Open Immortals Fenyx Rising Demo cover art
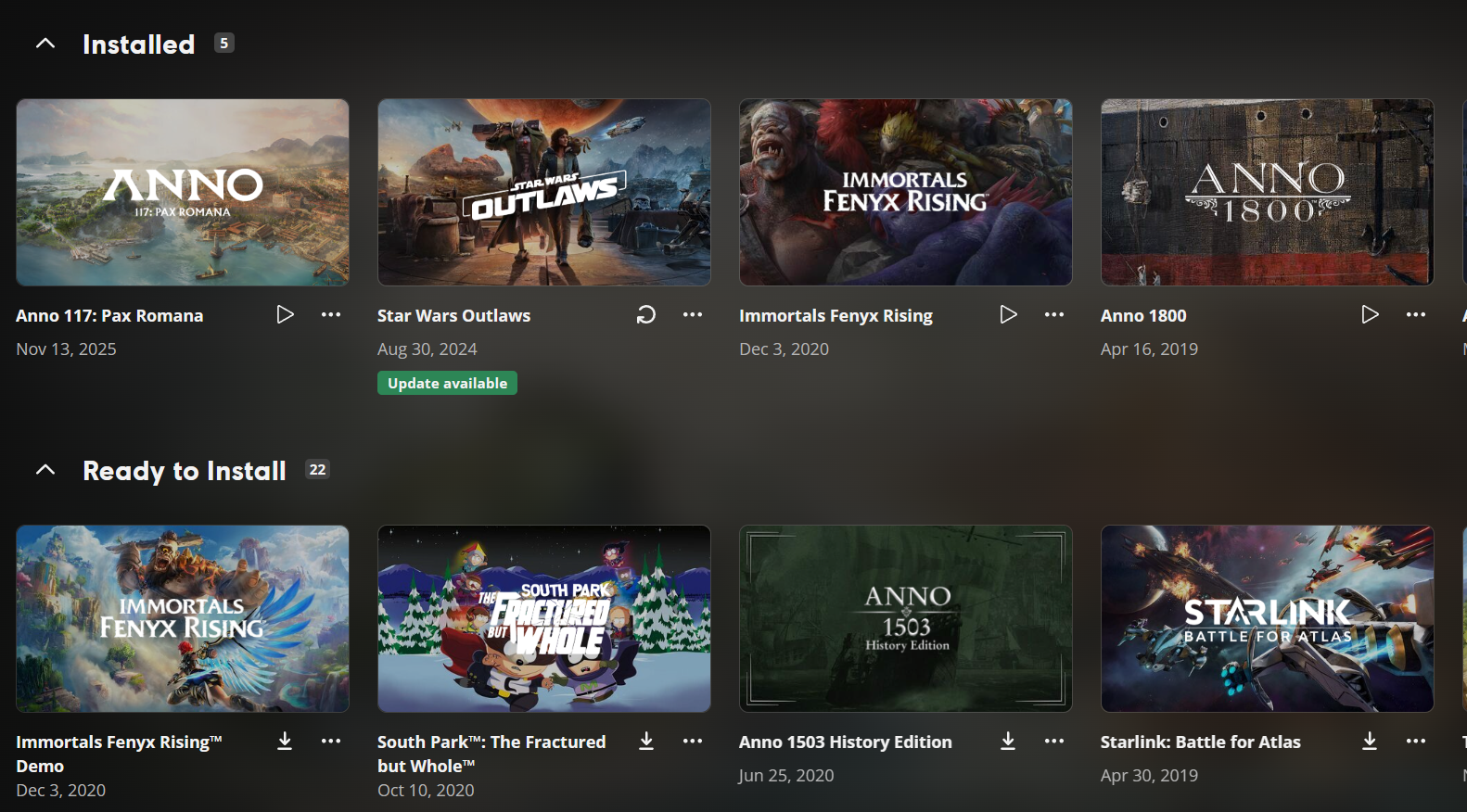This screenshot has width=1467, height=812. (183, 619)
